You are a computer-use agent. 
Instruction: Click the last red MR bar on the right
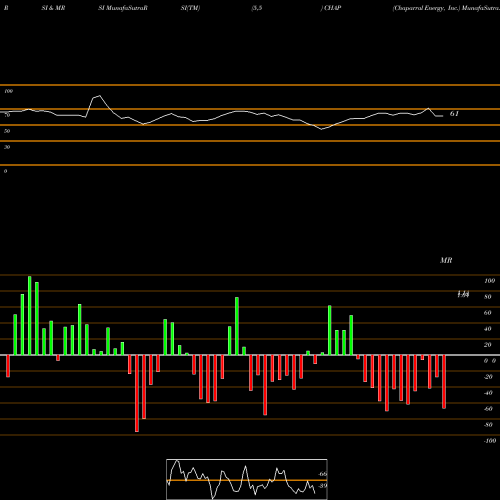[444, 382]
